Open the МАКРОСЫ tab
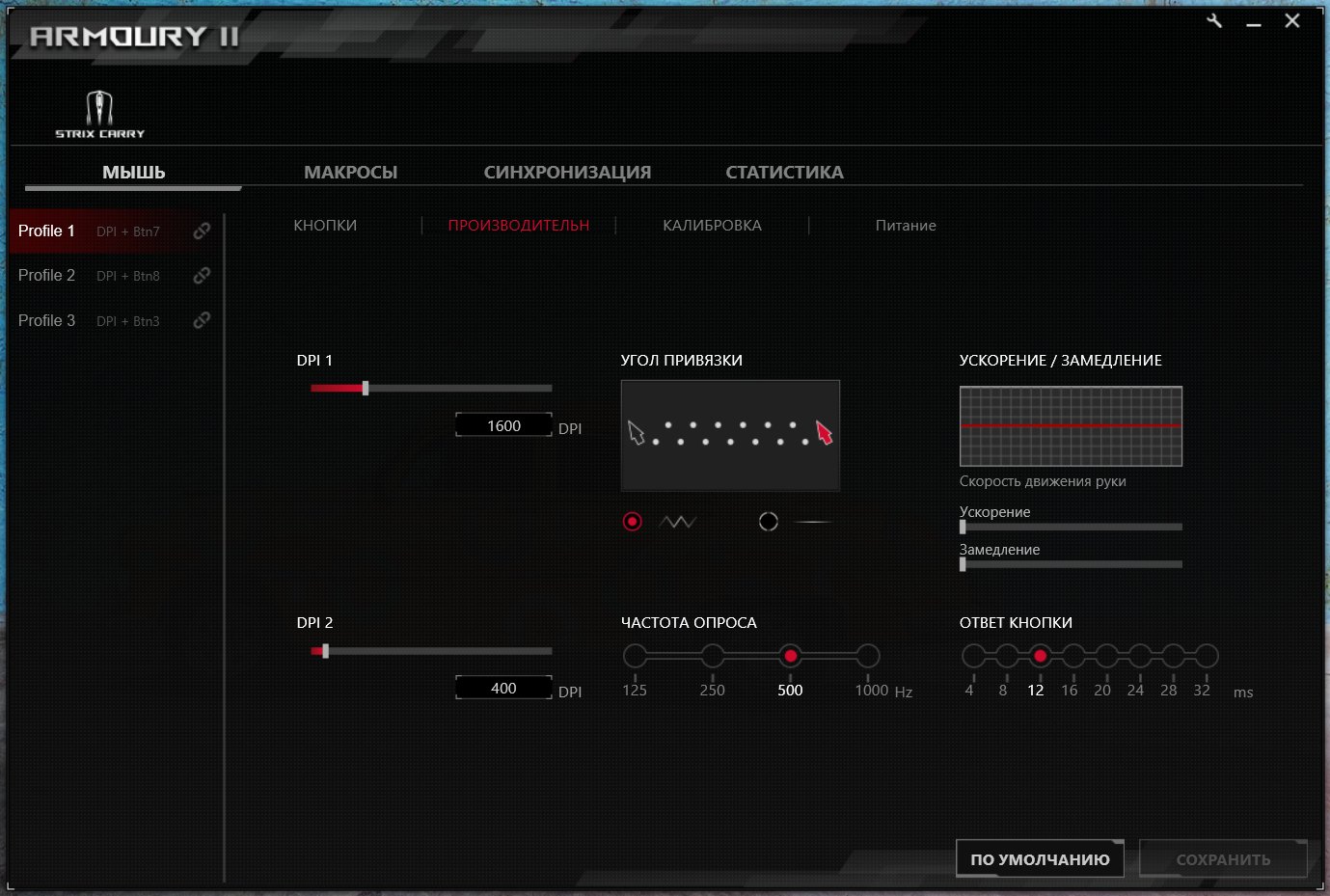This screenshot has width=1330, height=896. click(x=351, y=173)
